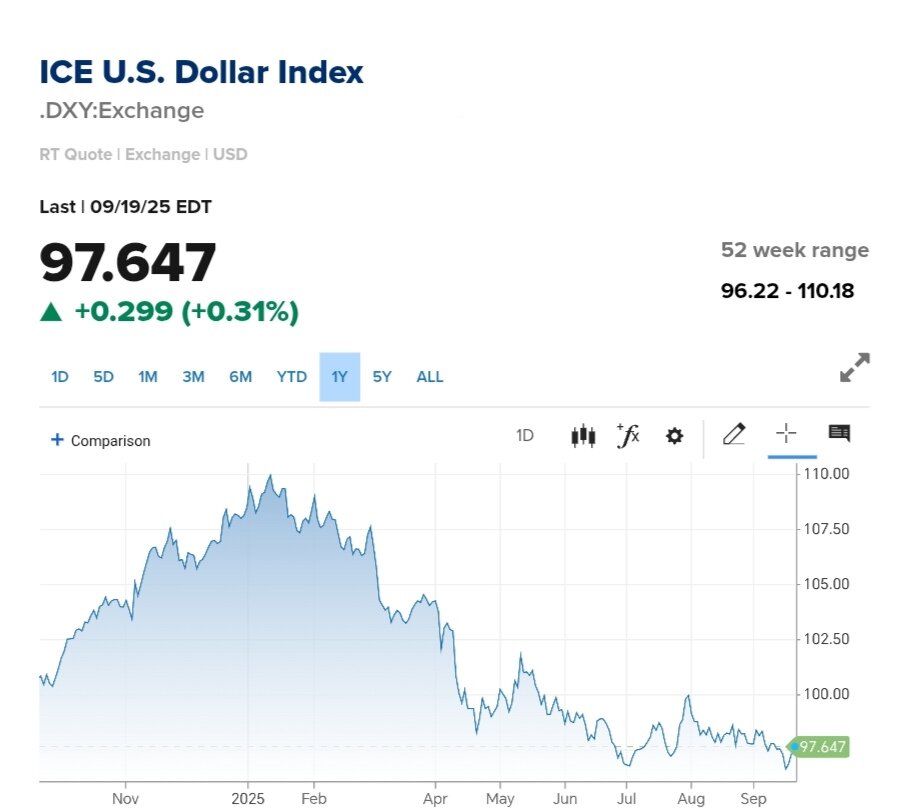907x812 pixels.
Task: Expand chart to full screen
Action: 854,368
